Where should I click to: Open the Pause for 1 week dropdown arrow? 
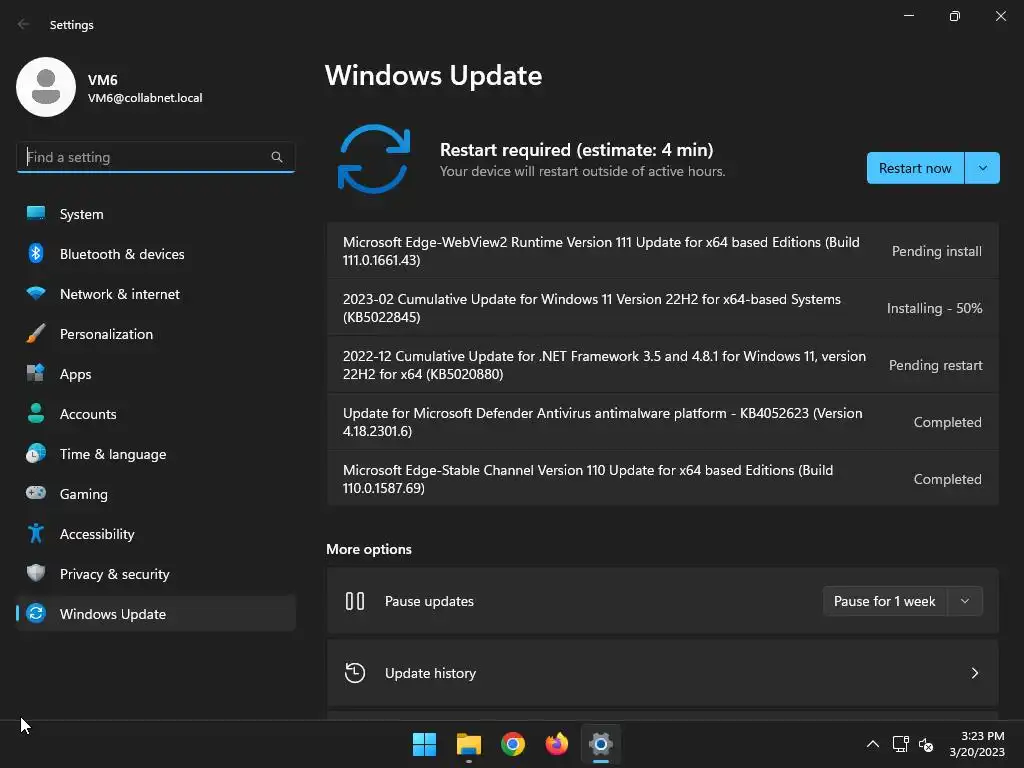click(965, 601)
